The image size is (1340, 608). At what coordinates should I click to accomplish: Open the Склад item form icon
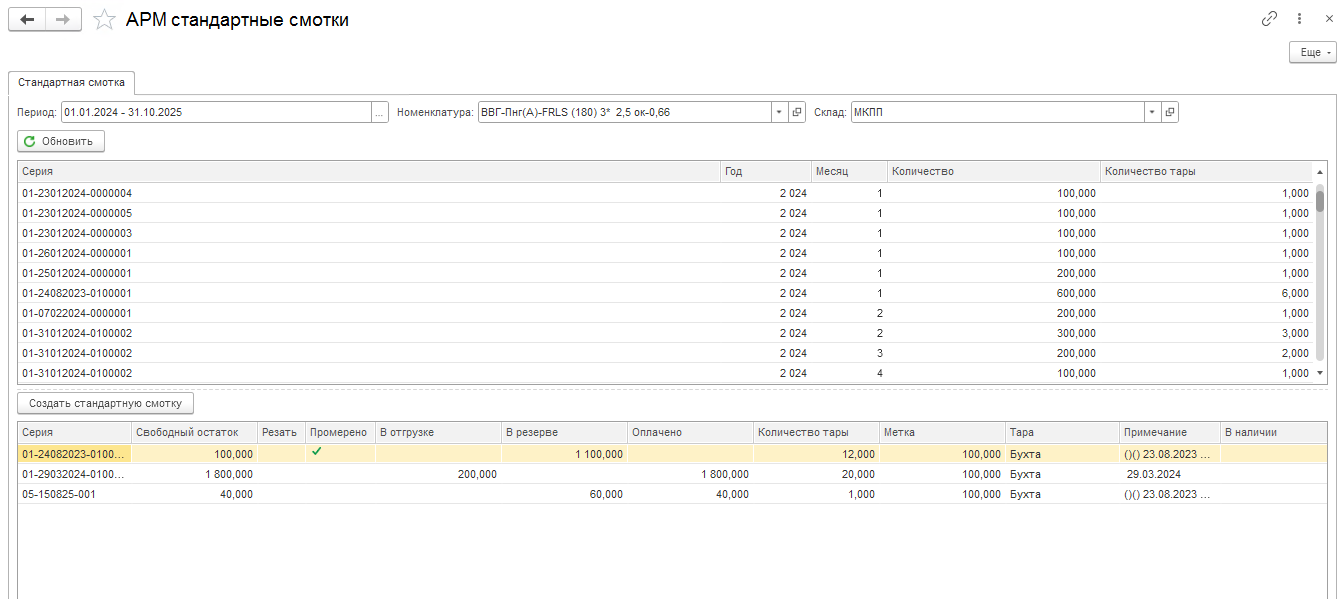[x=1170, y=113]
